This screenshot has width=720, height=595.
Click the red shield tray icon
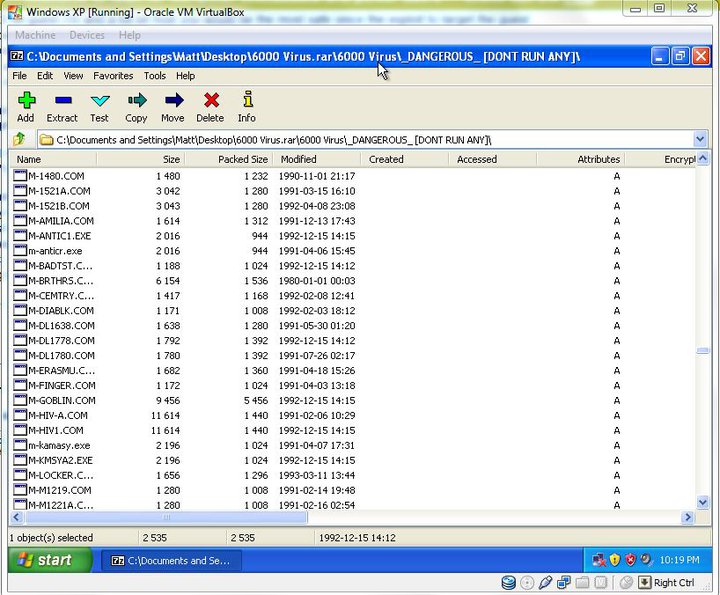pyautogui.click(x=630, y=560)
